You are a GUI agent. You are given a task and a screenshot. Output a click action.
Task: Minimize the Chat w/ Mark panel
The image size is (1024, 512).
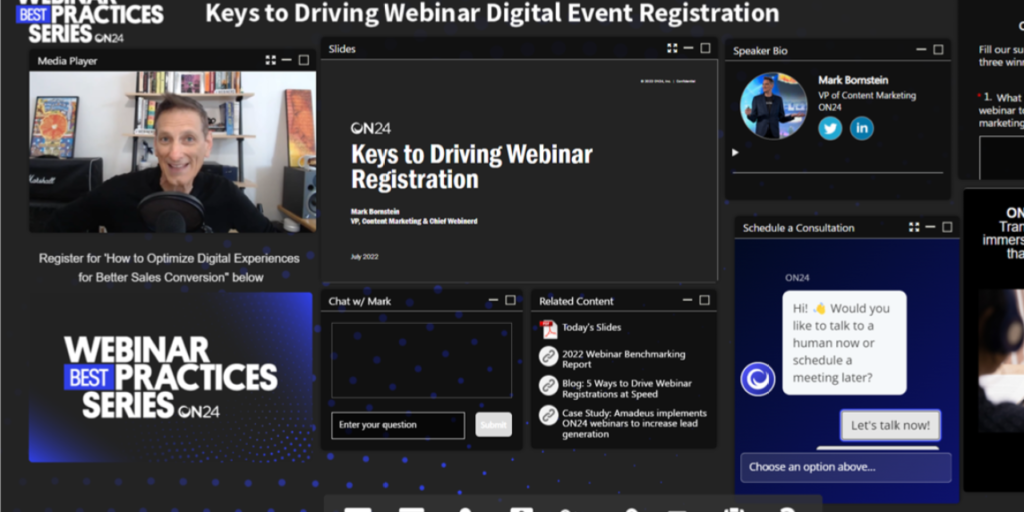(494, 300)
